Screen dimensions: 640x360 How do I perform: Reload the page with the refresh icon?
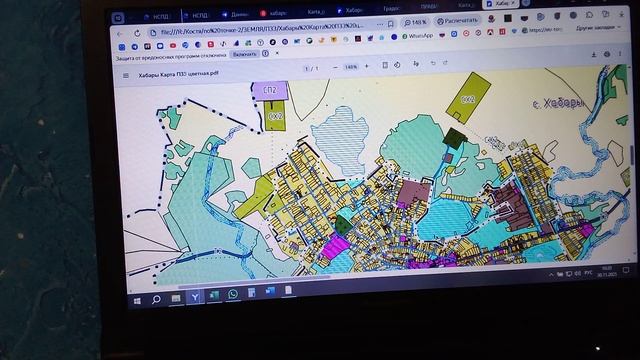click(x=137, y=33)
